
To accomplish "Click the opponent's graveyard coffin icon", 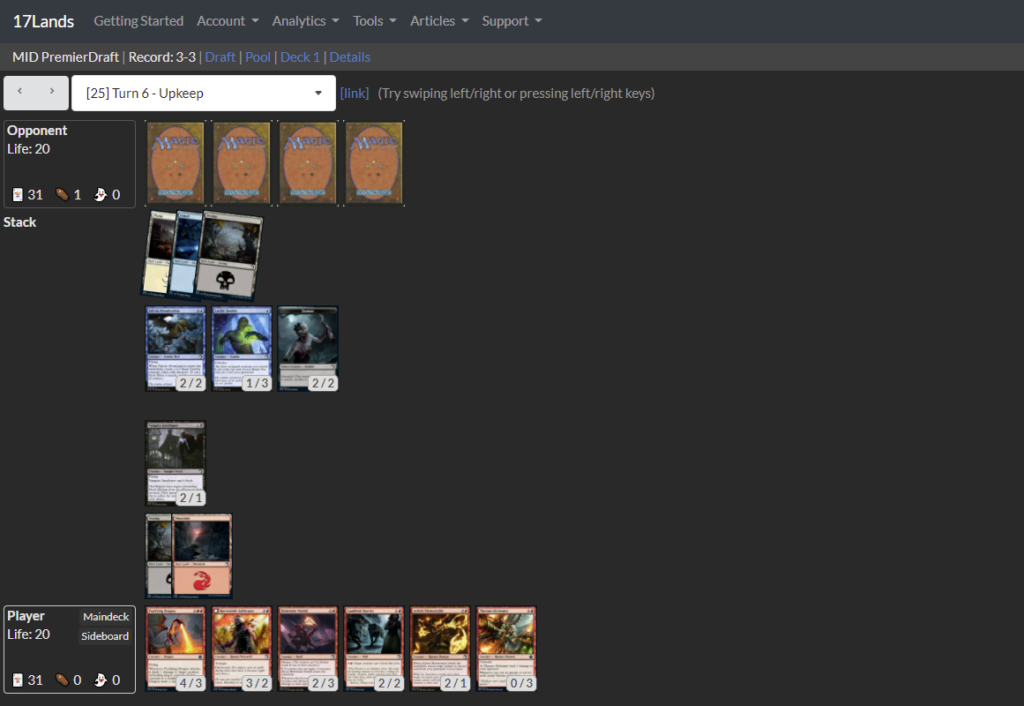I will (62, 195).
